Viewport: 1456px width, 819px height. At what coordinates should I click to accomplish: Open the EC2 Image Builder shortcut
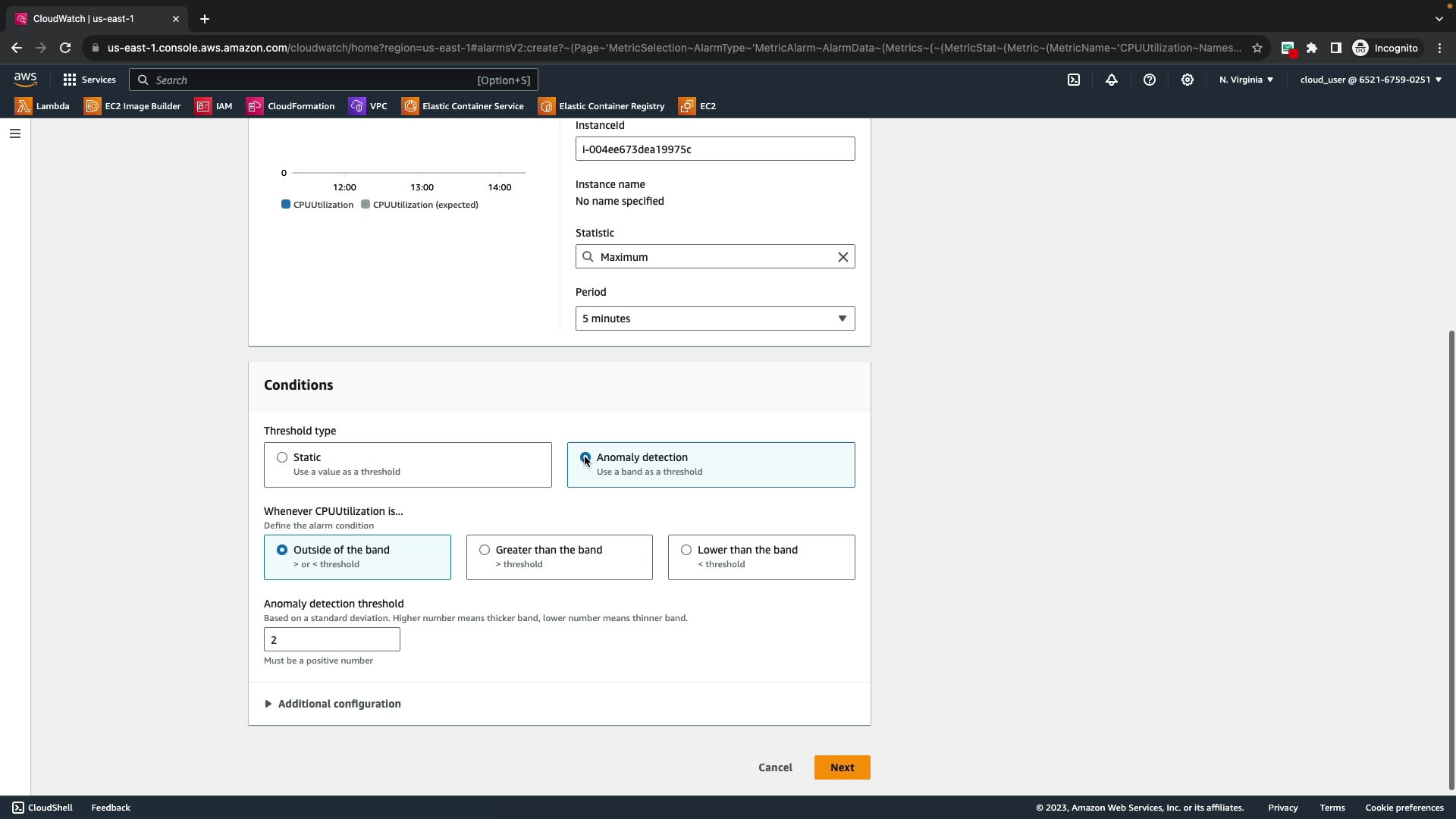tap(133, 106)
